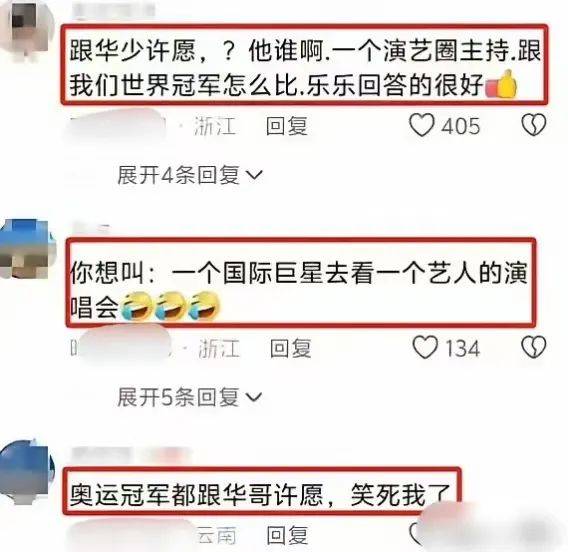Viewport: 568px width, 552px height.
Task: Expand 展开4条回复 replies
Action: 190,175
